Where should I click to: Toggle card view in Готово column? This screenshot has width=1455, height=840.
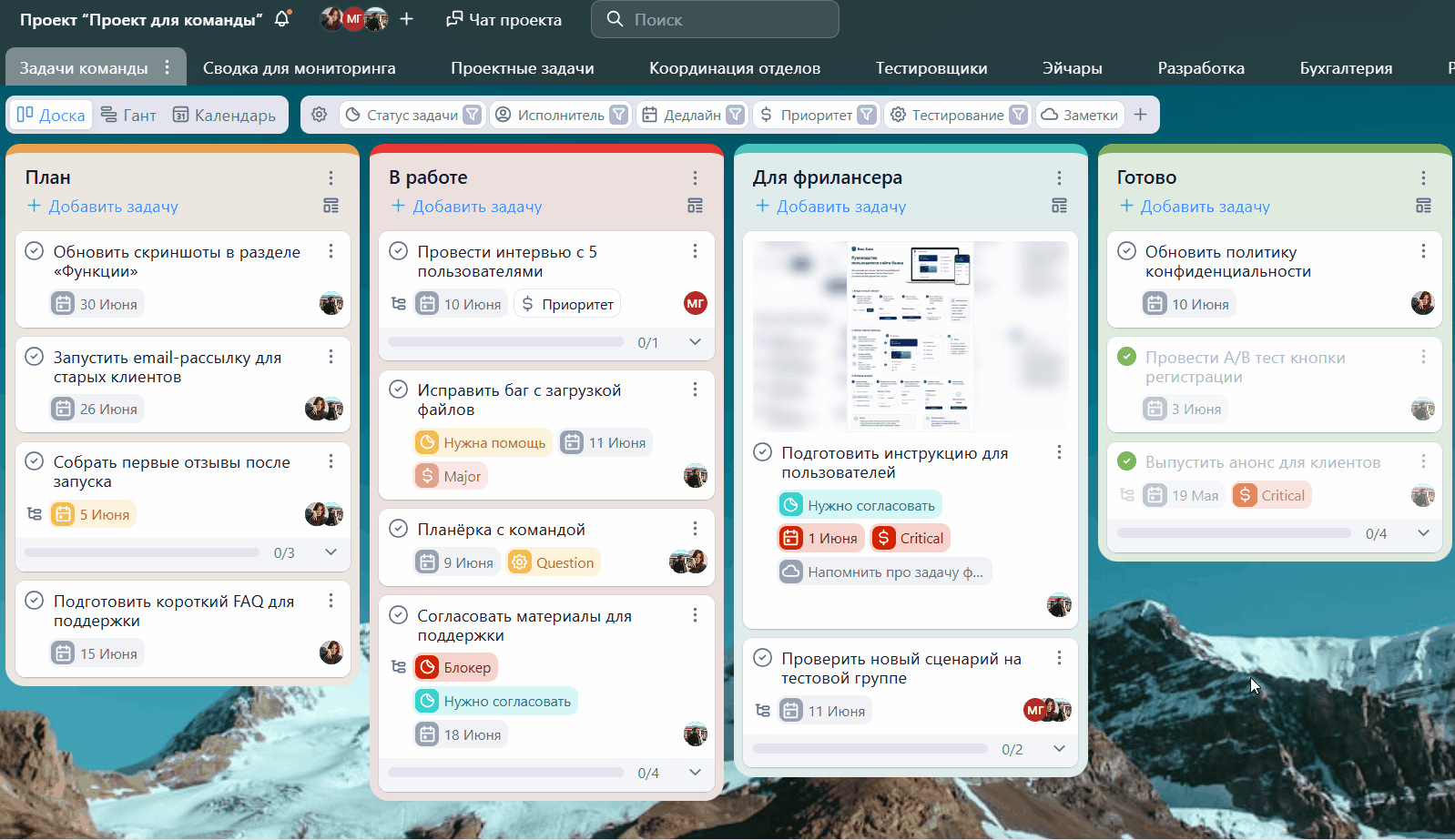pyautogui.click(x=1423, y=206)
